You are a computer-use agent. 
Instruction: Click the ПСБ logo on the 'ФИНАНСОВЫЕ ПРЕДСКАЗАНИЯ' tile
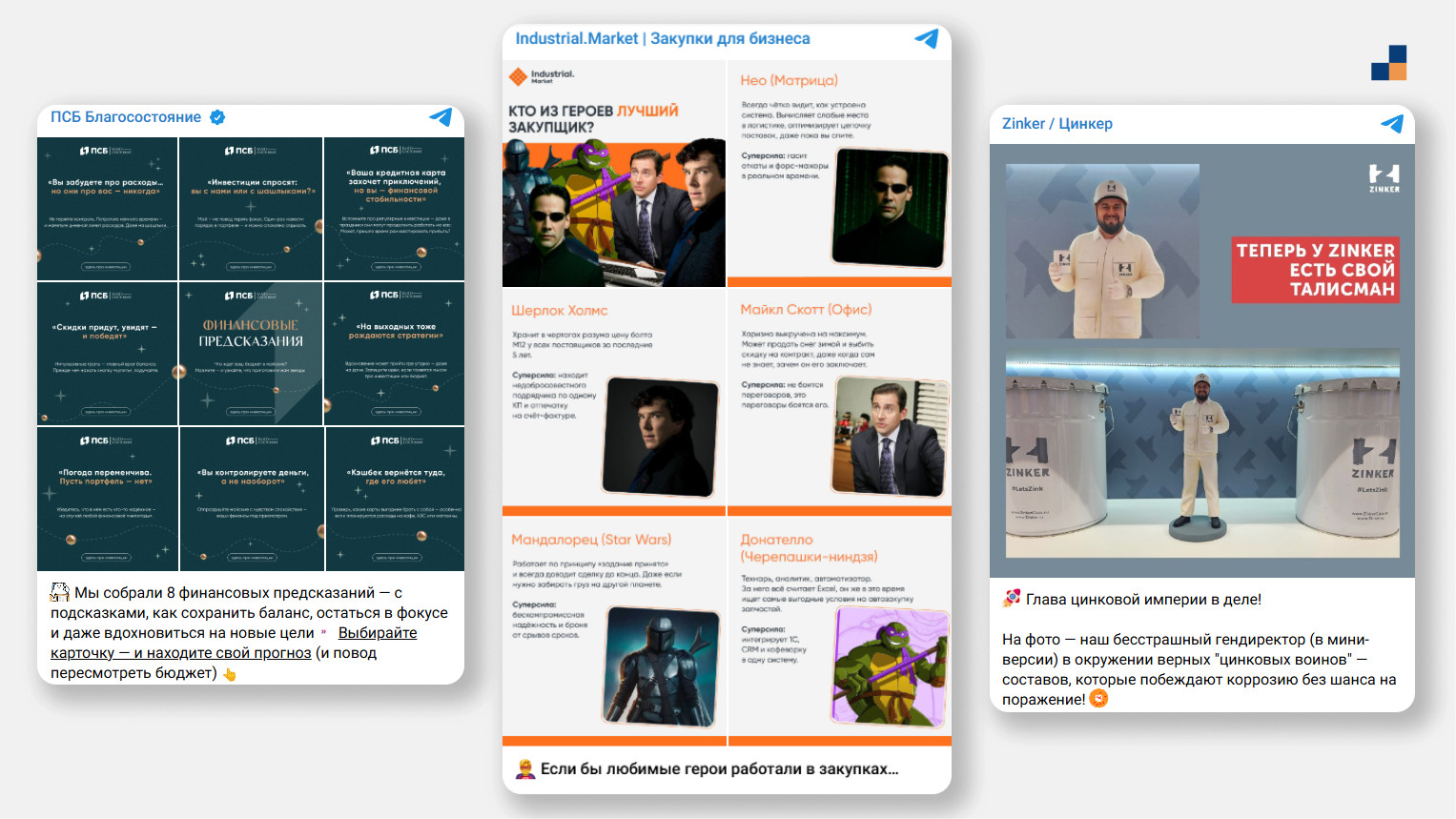point(250,296)
